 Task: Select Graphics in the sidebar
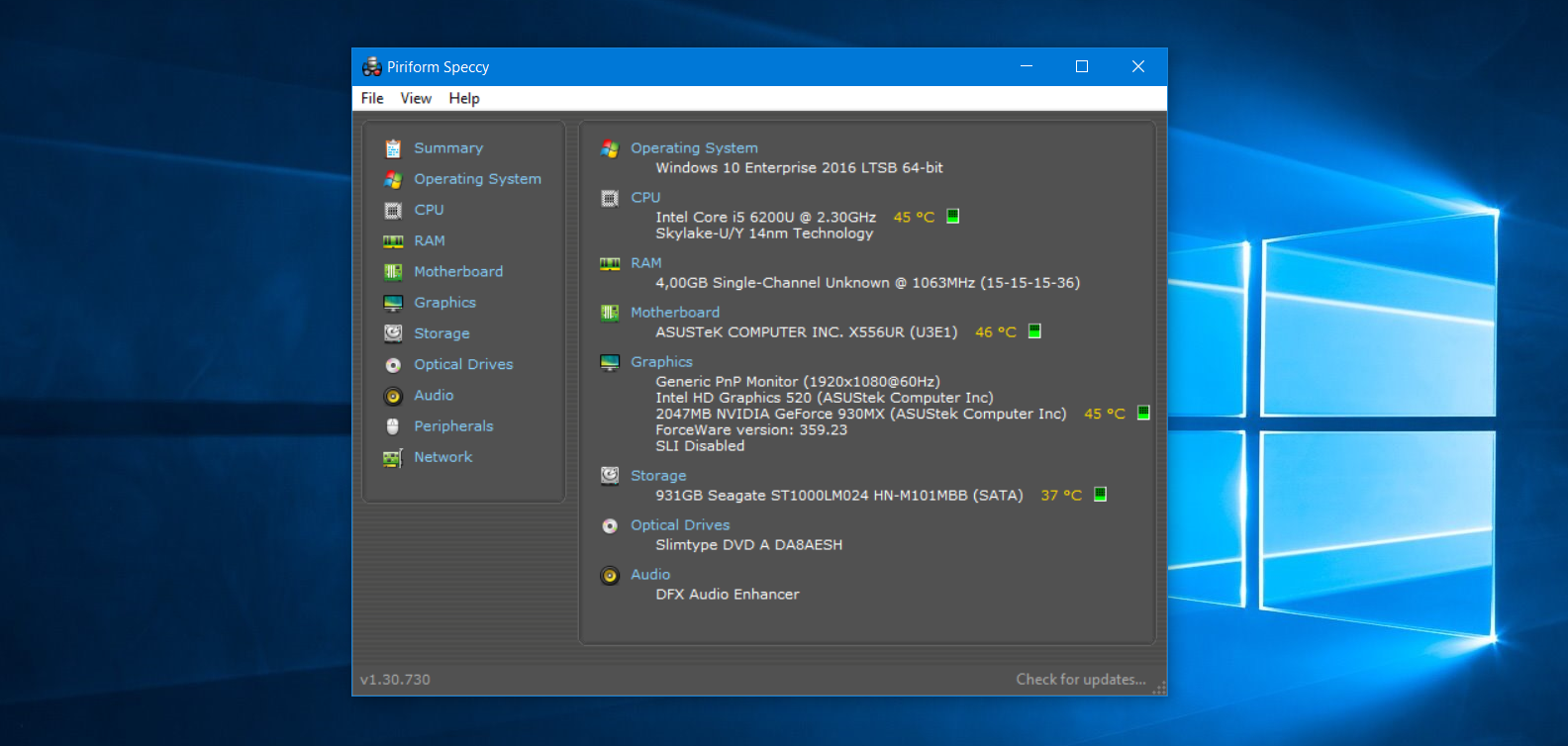[x=444, y=303]
